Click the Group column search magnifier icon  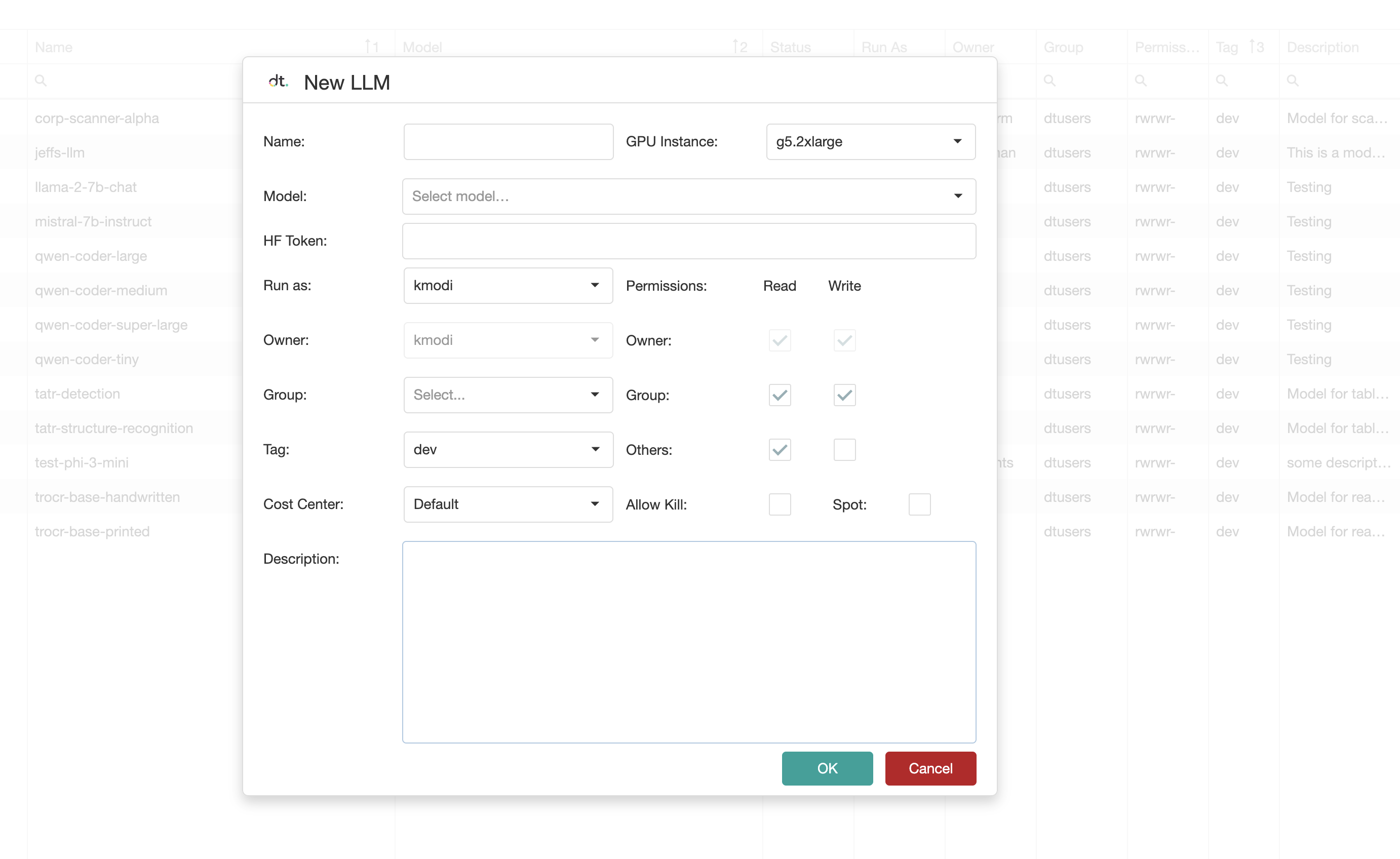(1049, 80)
